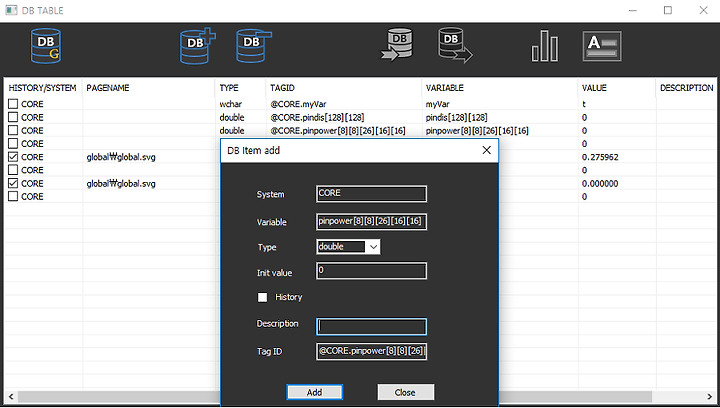Screen dimensions: 720x408
Task: Click the Tag ID input field
Action: click(371, 352)
